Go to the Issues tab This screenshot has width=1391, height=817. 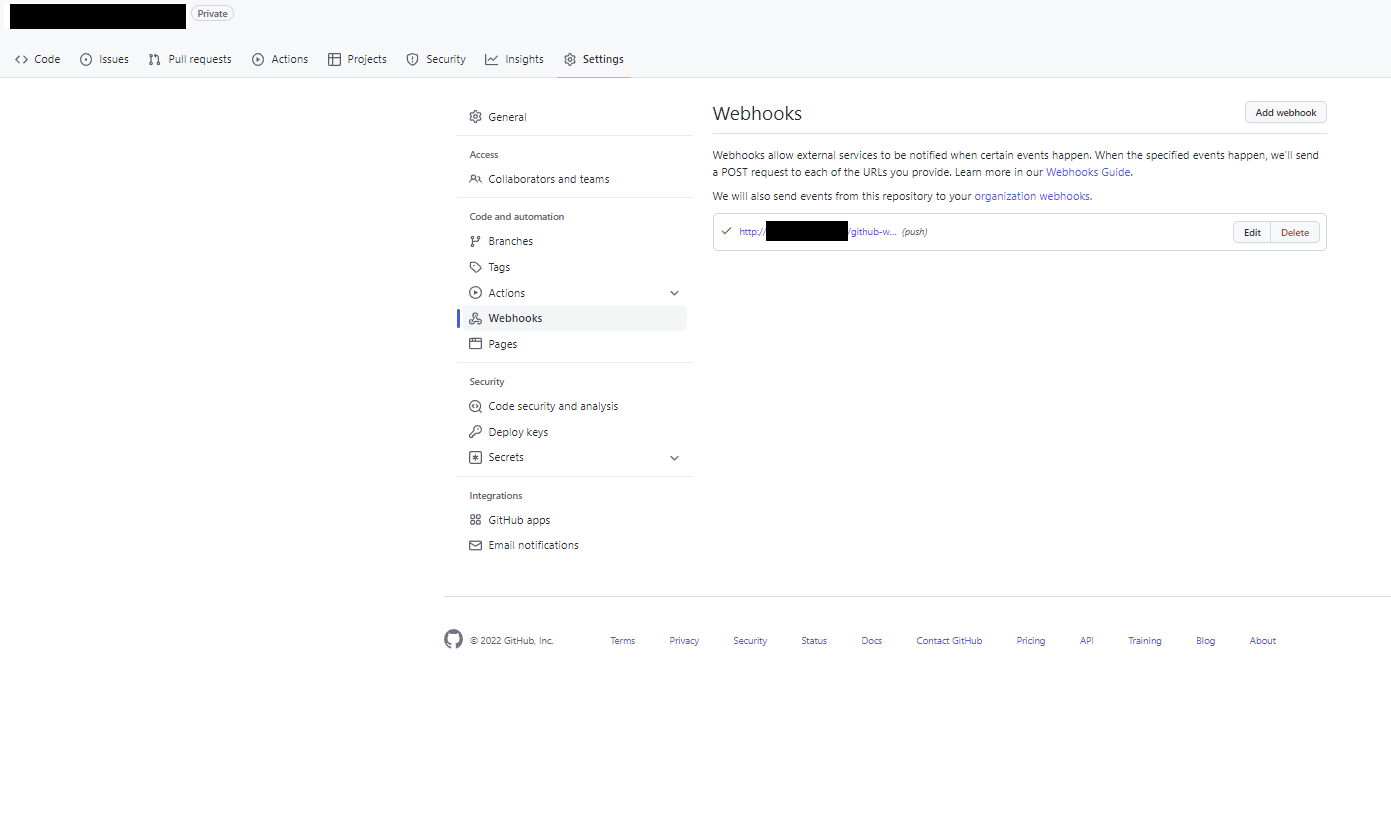[x=104, y=59]
